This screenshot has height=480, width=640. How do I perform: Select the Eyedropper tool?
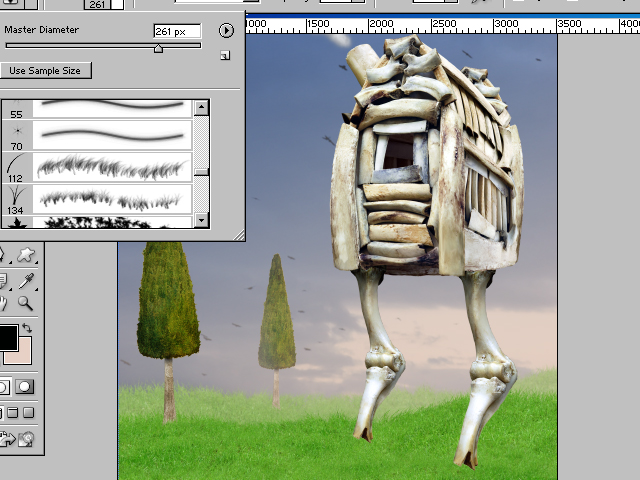point(25,280)
